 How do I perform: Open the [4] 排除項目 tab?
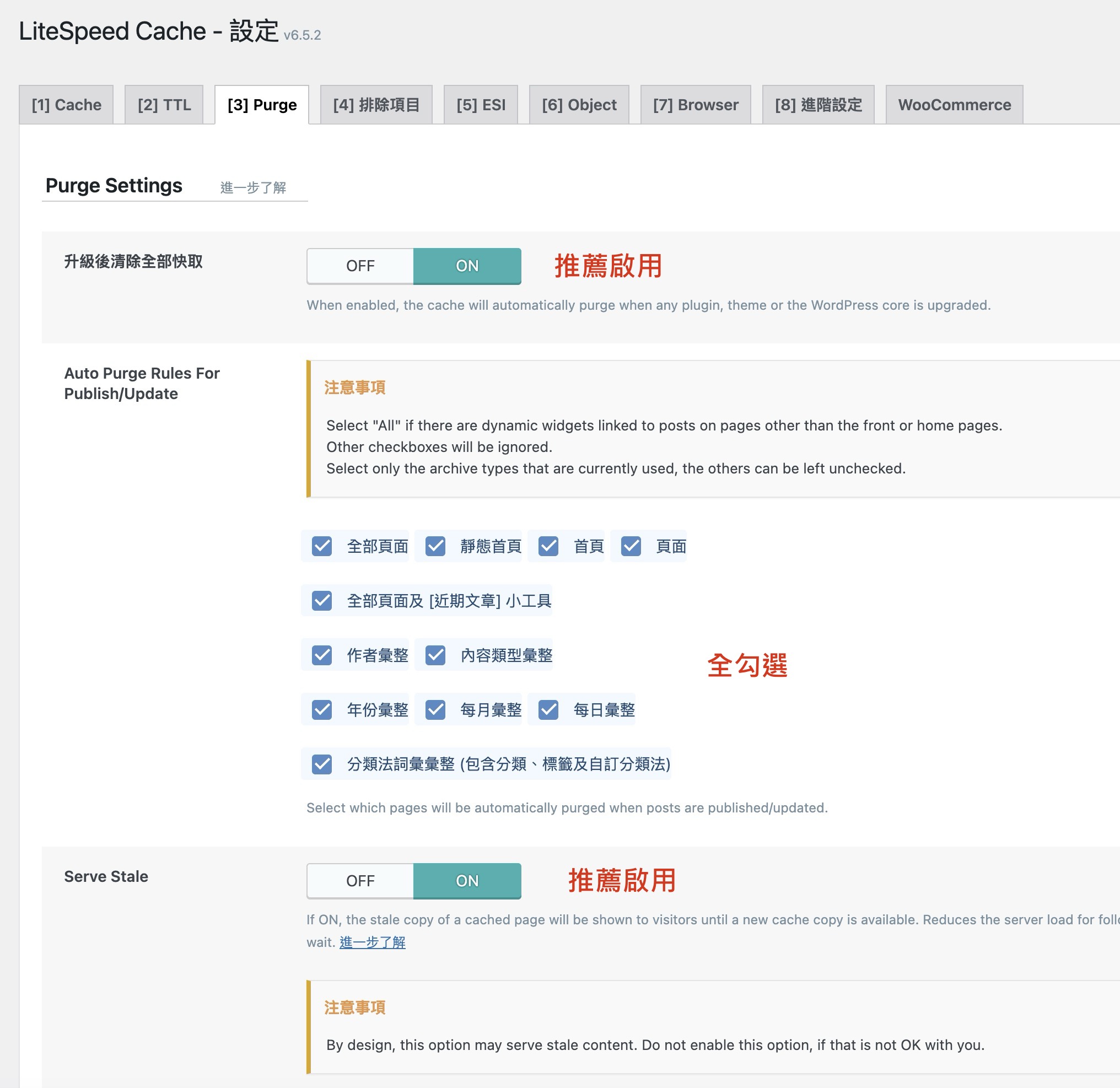coord(376,105)
